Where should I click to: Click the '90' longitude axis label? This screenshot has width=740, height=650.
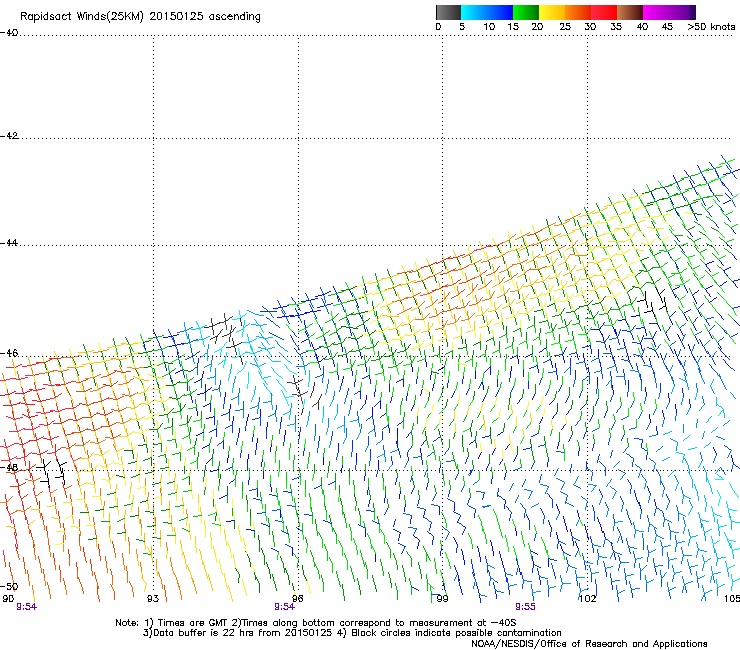click(x=8, y=599)
